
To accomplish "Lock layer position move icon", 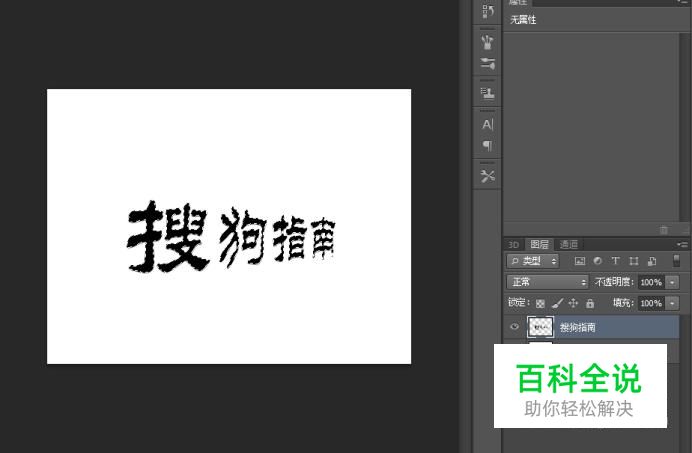I will tap(573, 303).
